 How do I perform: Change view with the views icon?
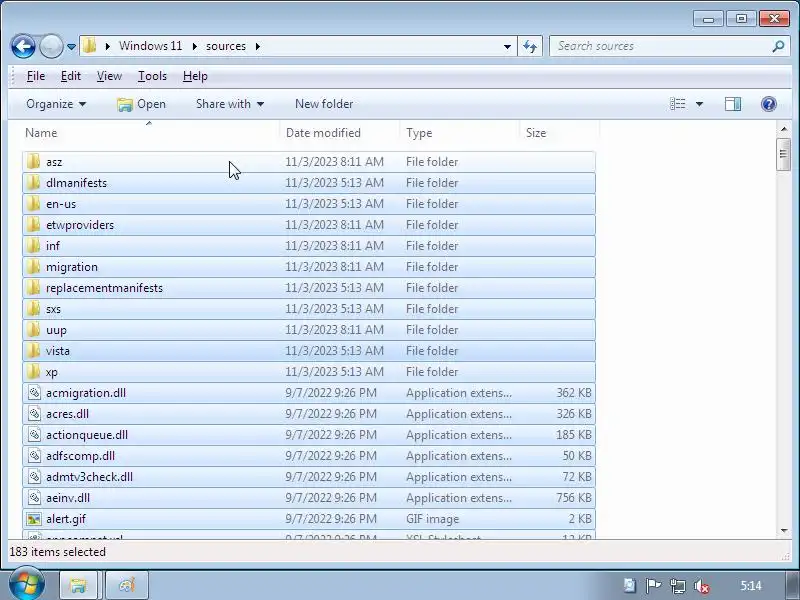pyautogui.click(x=678, y=104)
